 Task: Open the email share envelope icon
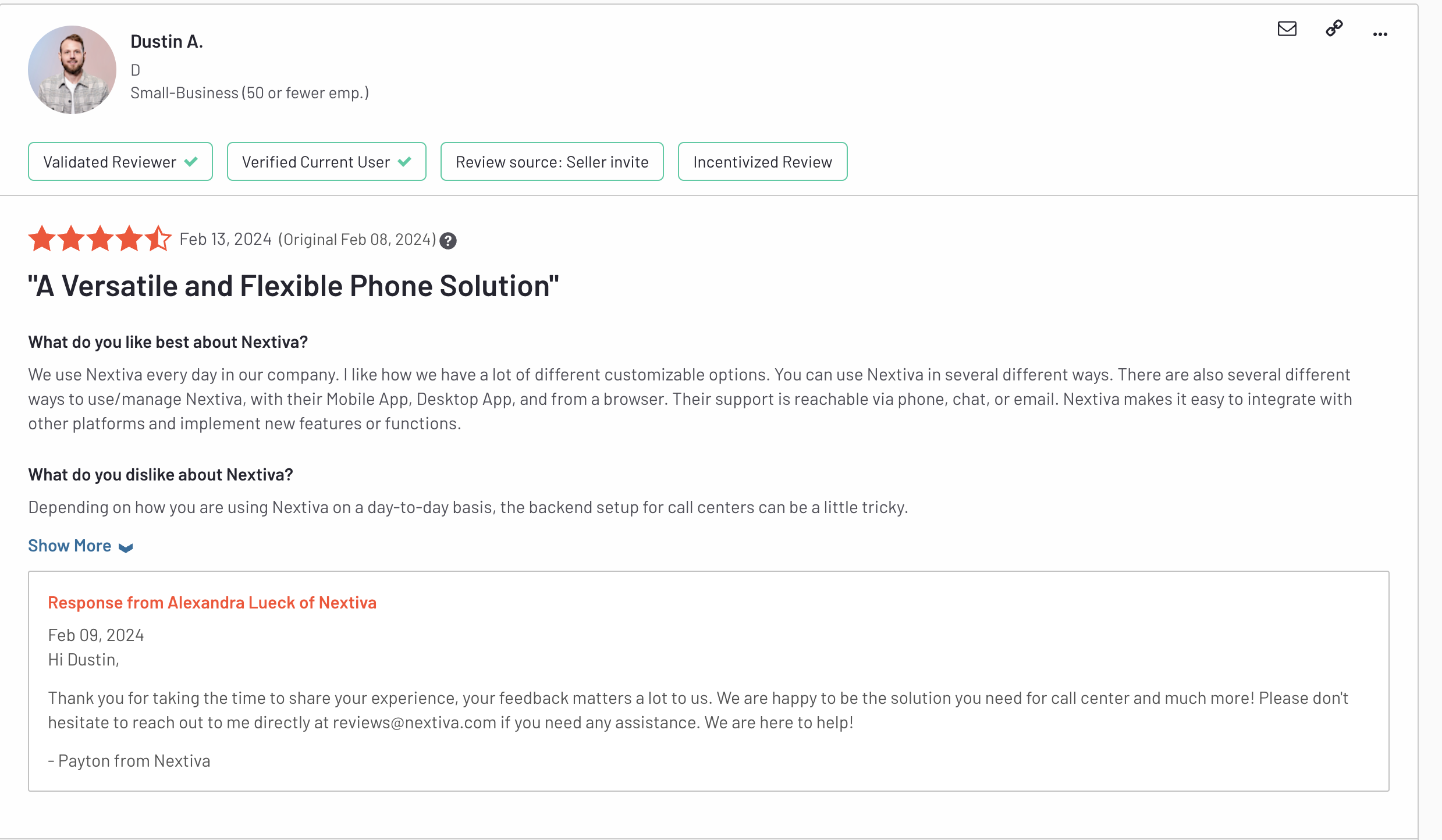(1287, 29)
